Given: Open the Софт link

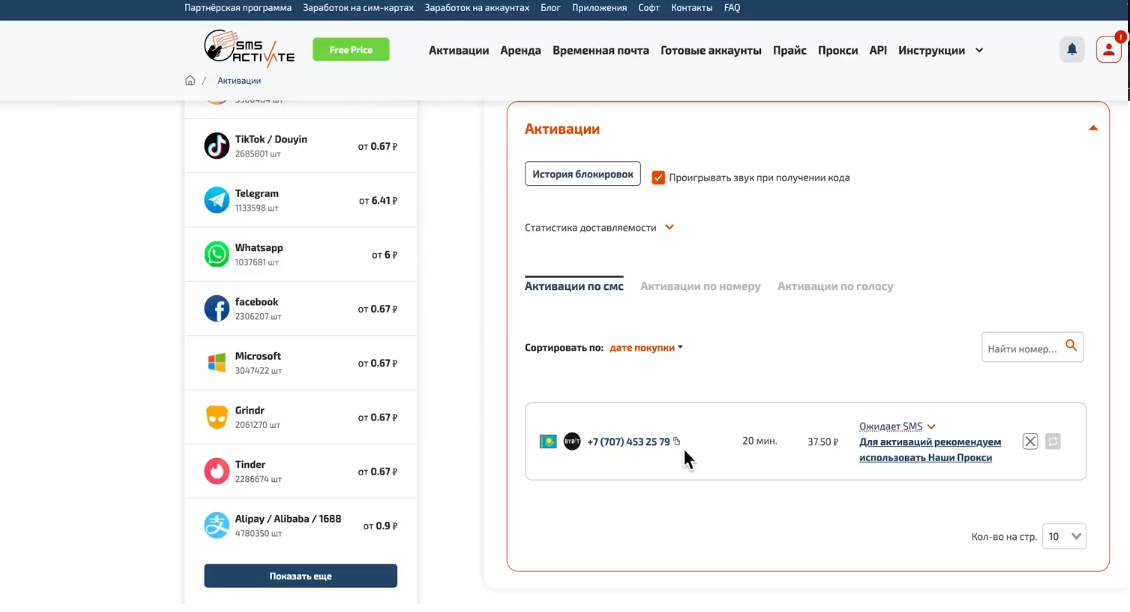Looking at the screenshot, I should tap(649, 8).
